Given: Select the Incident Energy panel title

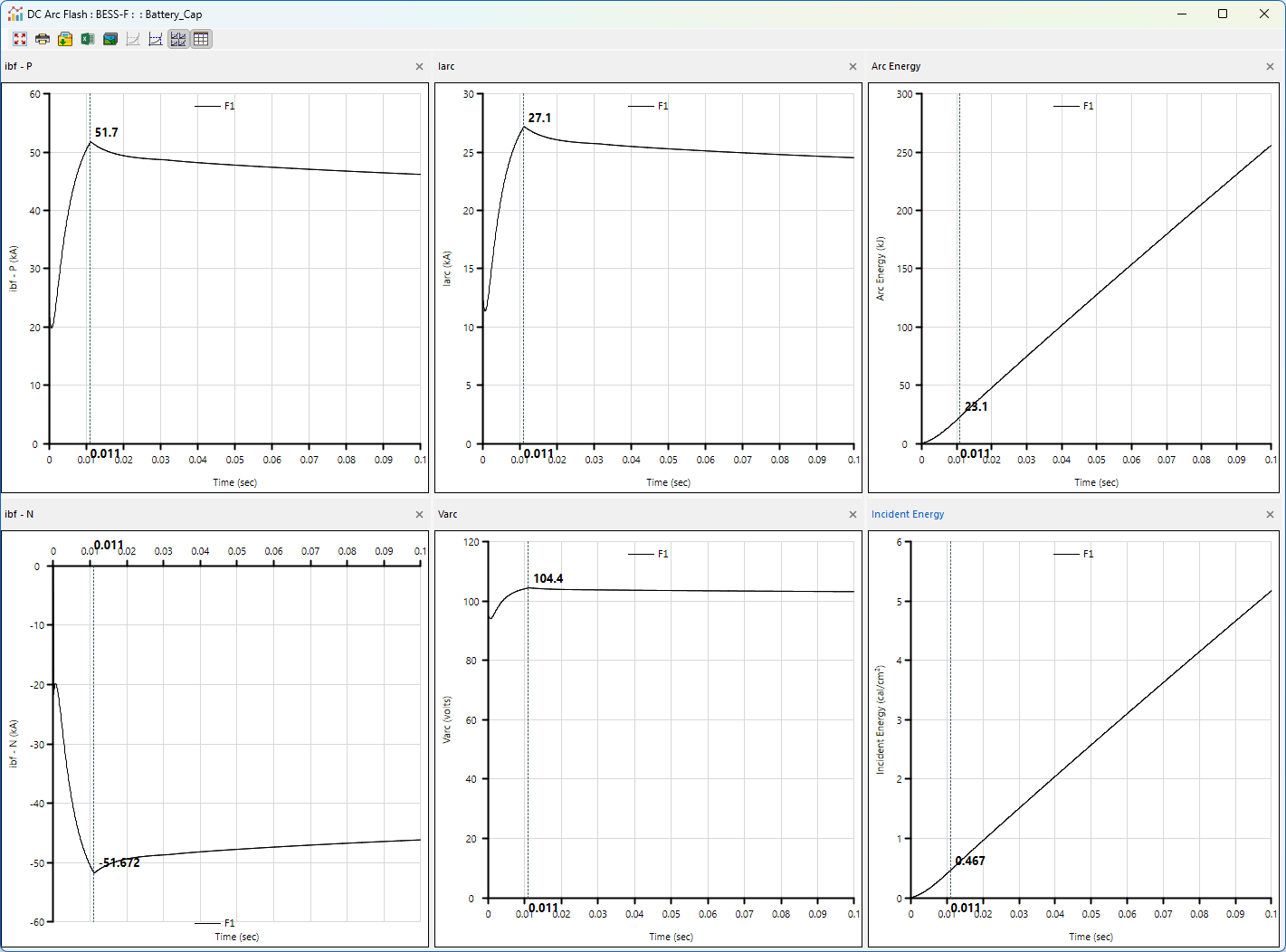Looking at the screenshot, I should point(907,514).
